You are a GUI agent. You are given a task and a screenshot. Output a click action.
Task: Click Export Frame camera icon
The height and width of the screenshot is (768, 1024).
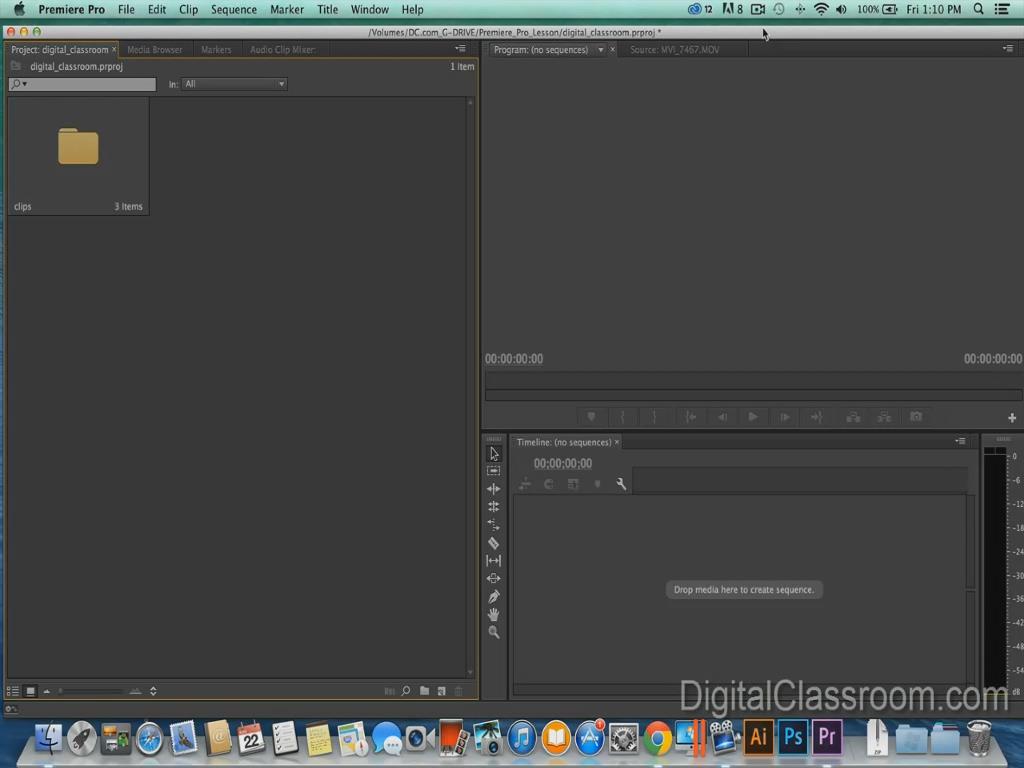pos(916,417)
